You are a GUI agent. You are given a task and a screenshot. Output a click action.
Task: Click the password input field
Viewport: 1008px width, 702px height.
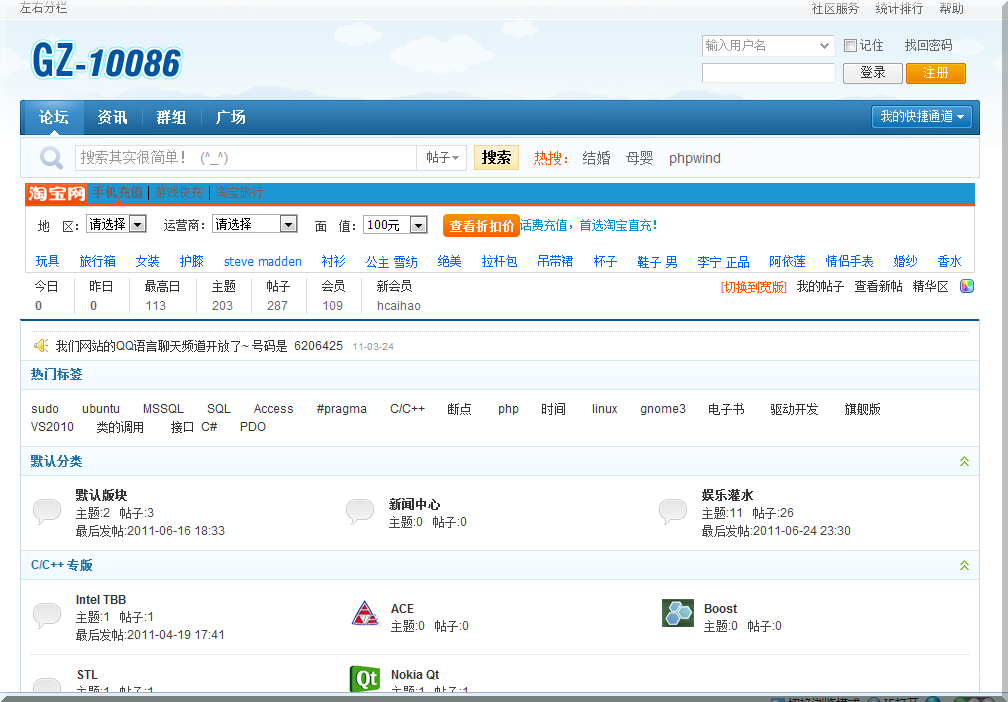(x=768, y=73)
